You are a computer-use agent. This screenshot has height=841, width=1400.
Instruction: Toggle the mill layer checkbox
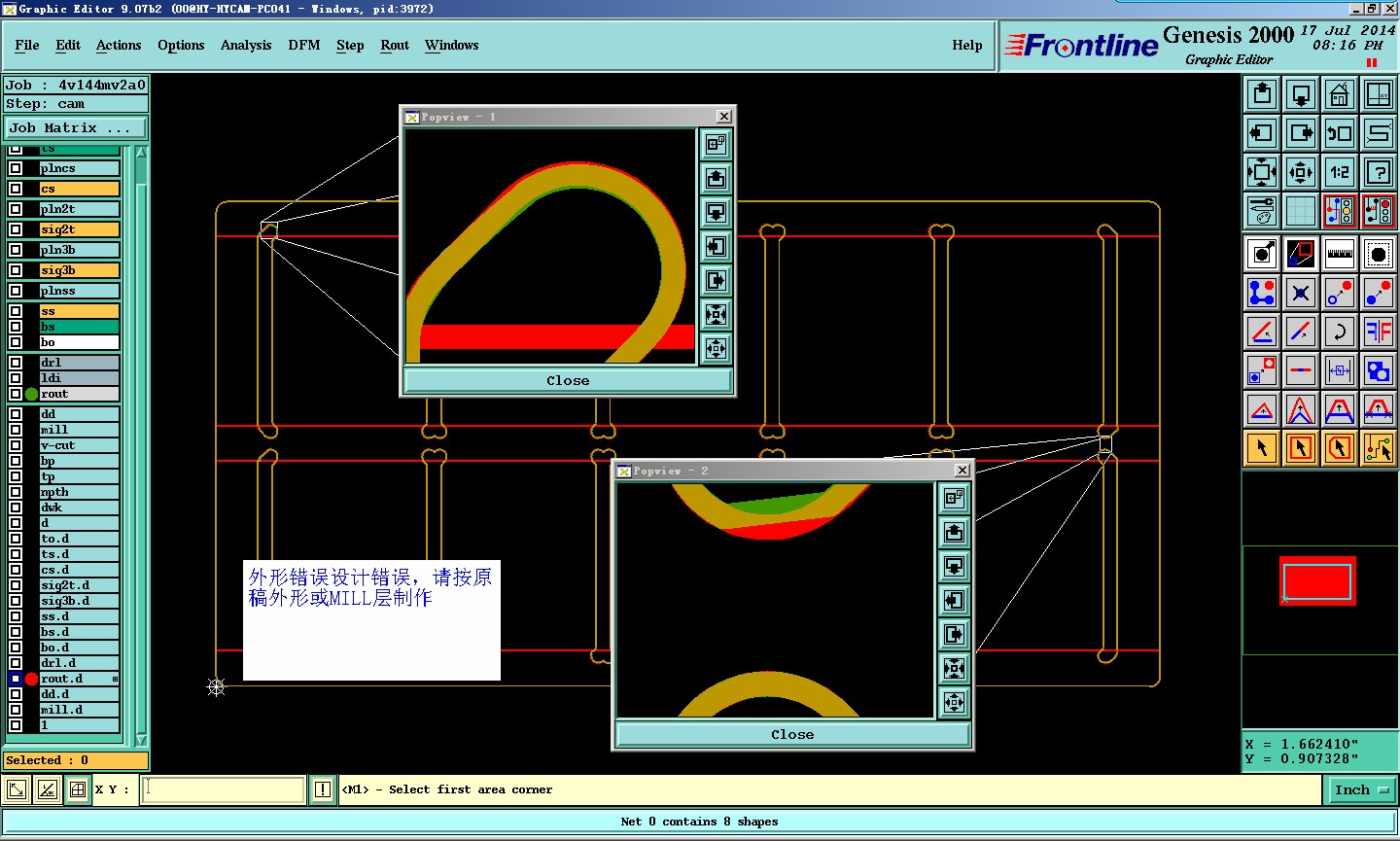click(16, 430)
